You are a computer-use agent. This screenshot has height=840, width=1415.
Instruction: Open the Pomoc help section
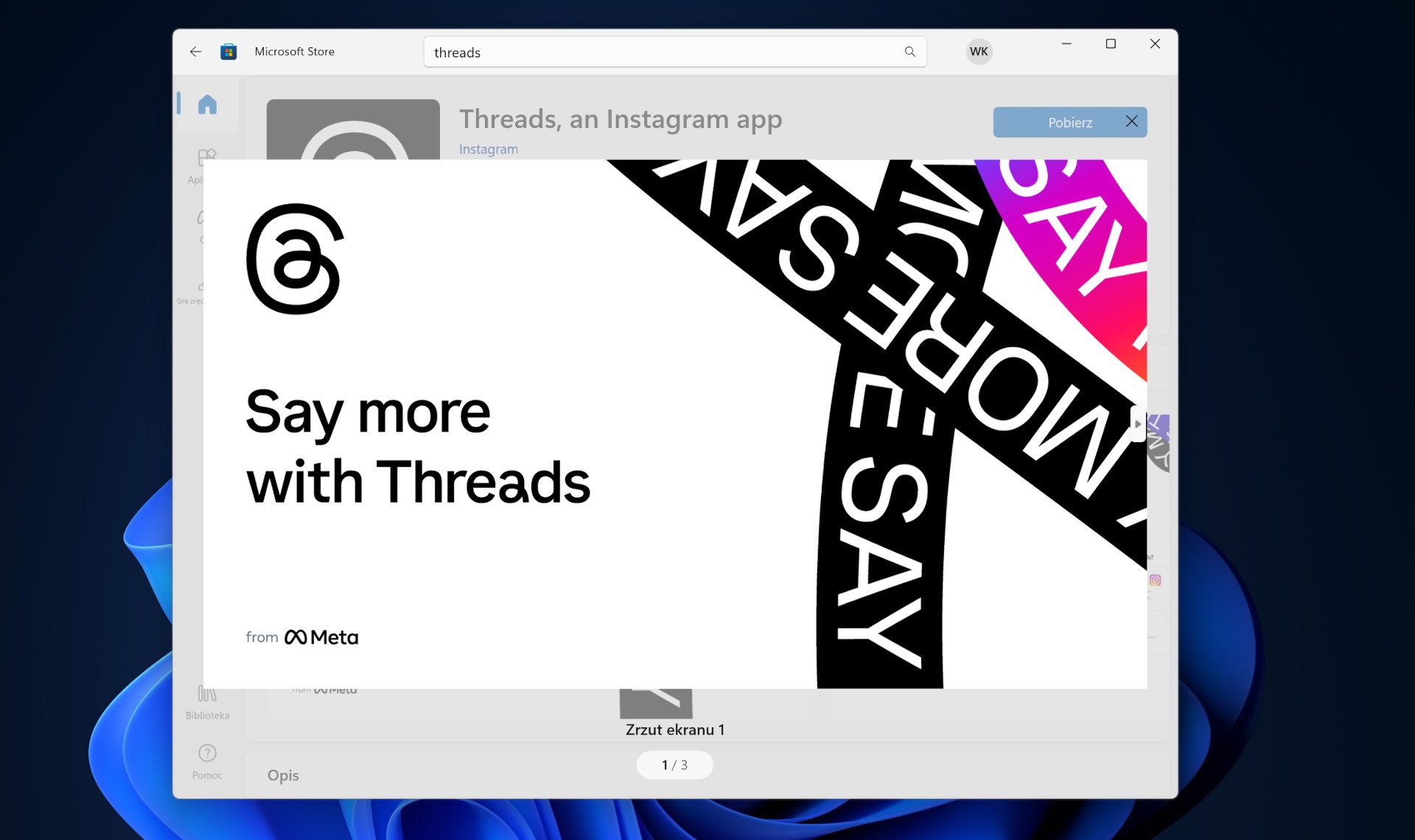pos(207,762)
